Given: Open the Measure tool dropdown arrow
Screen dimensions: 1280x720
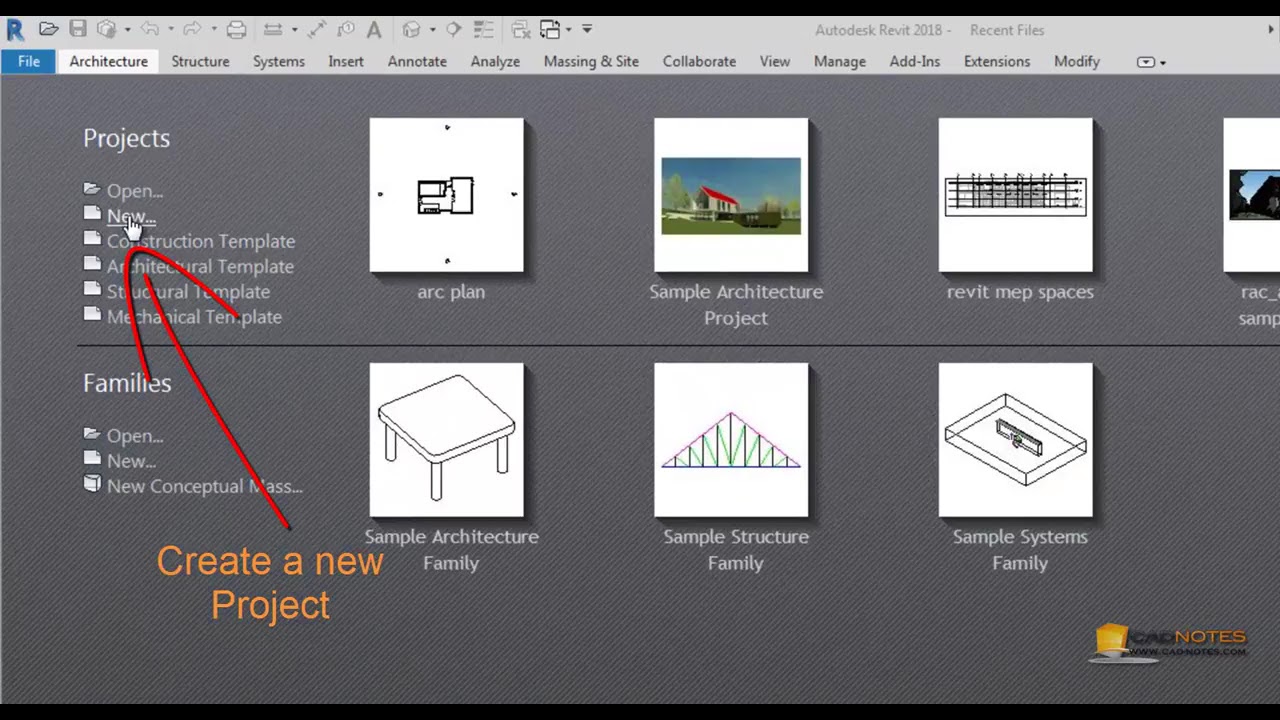Looking at the screenshot, I should [x=294, y=30].
